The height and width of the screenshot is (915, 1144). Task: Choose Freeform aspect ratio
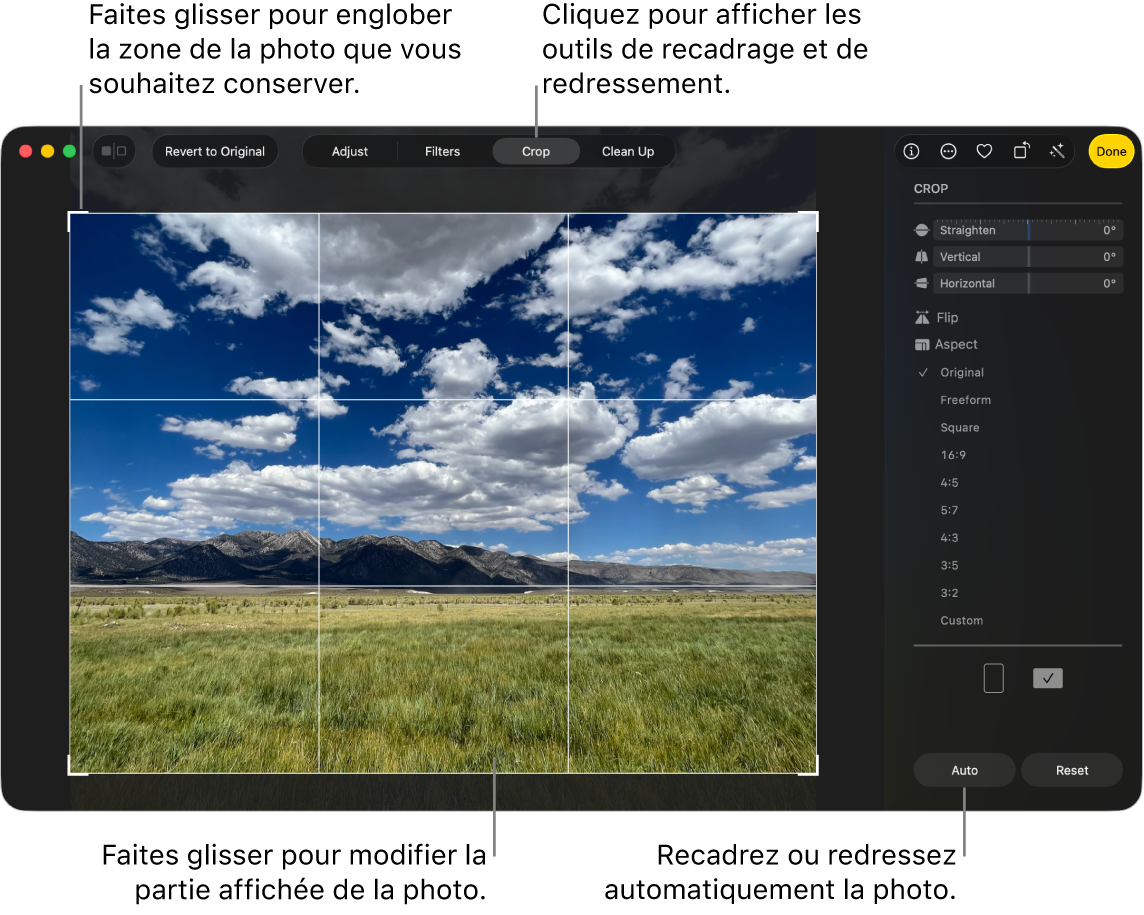pyautogui.click(x=965, y=400)
